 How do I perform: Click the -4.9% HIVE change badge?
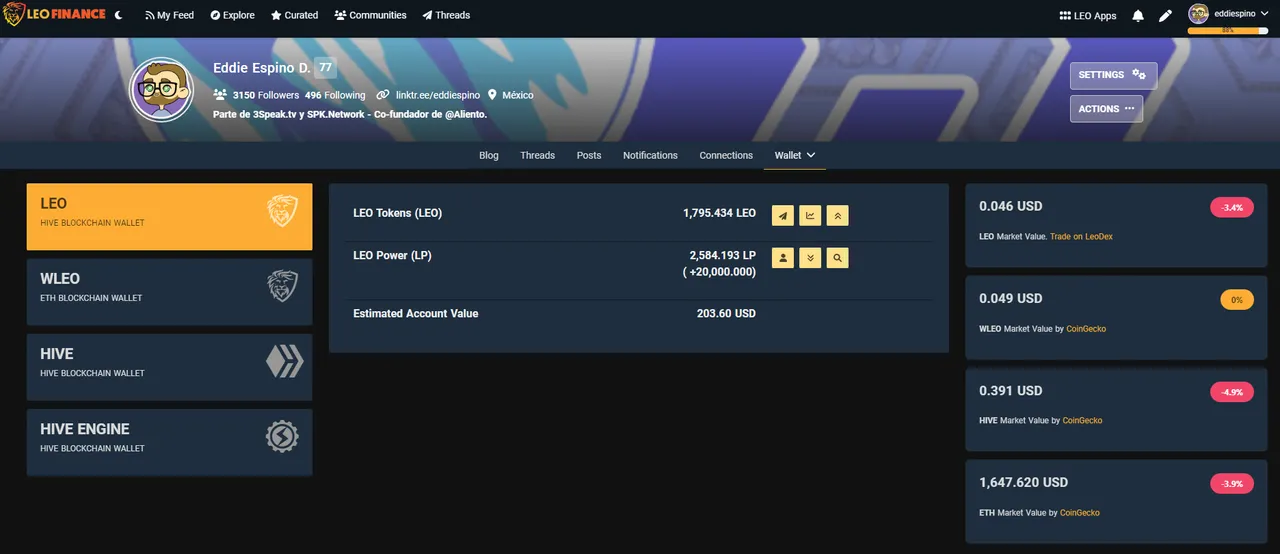tap(1232, 392)
